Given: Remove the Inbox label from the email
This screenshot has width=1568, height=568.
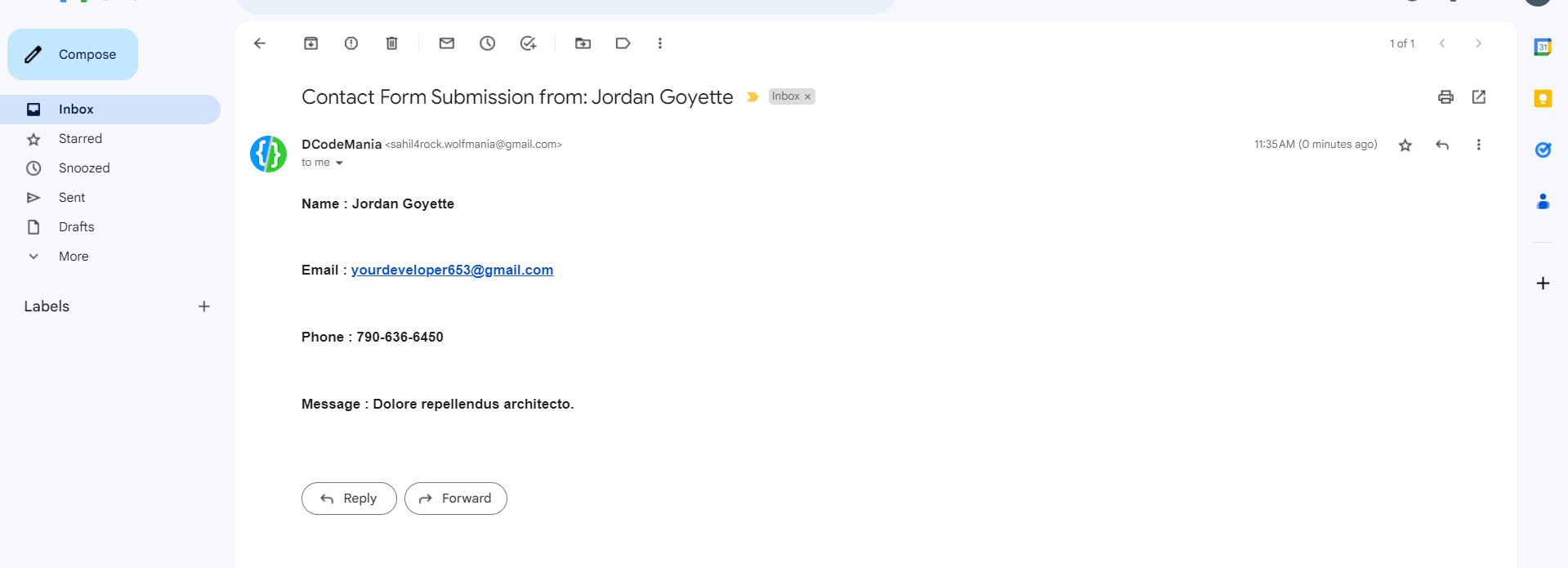Looking at the screenshot, I should coord(808,97).
